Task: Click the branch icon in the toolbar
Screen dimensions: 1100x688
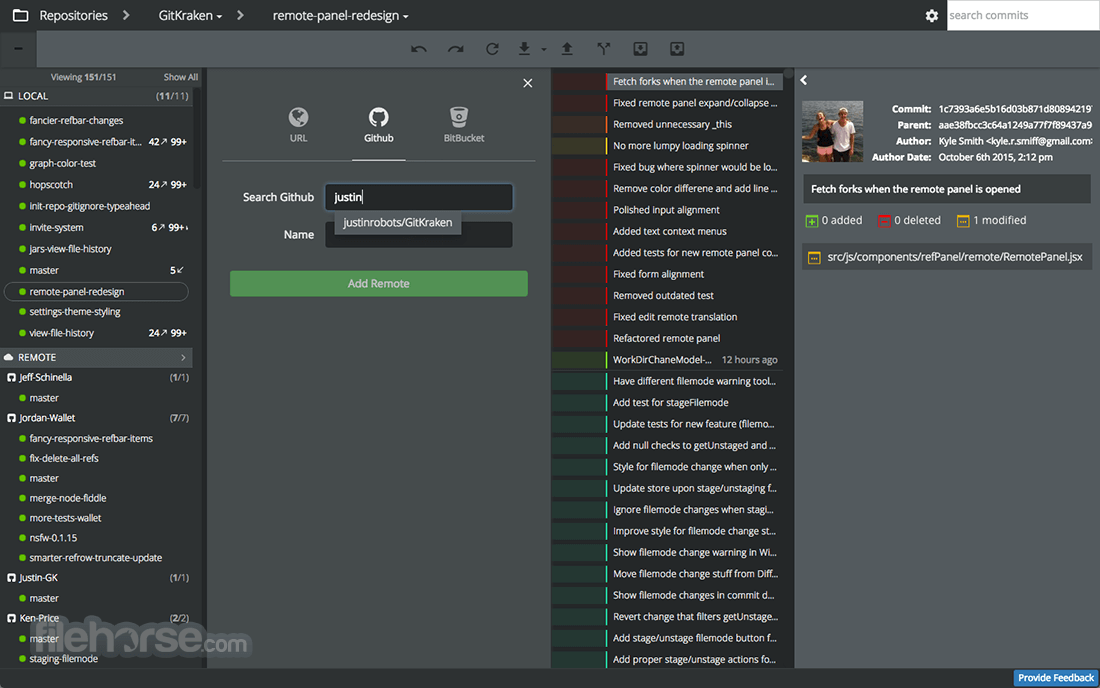Action: [x=603, y=48]
